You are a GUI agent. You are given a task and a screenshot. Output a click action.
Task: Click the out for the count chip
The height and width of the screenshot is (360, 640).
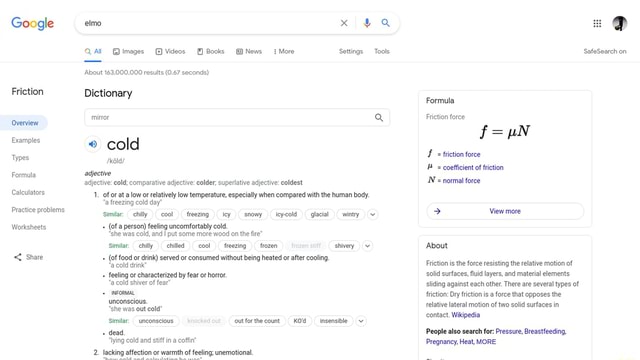[257, 321]
